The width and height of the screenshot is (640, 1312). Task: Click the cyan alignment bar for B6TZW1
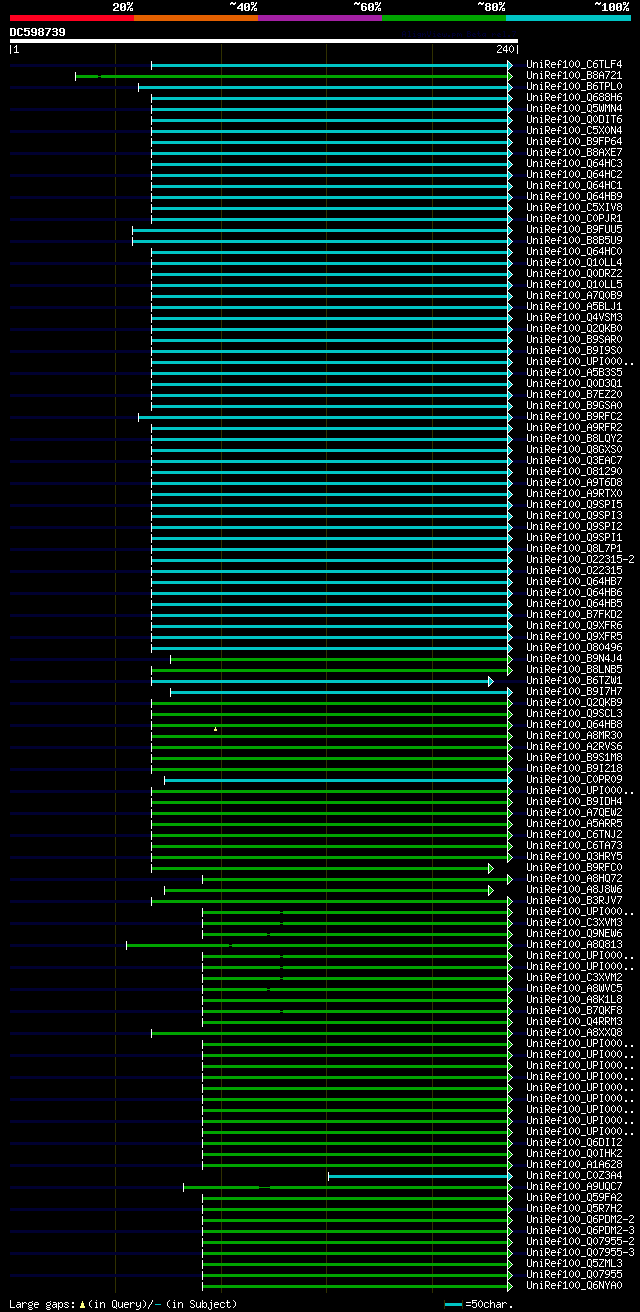pyautogui.click(x=322, y=681)
